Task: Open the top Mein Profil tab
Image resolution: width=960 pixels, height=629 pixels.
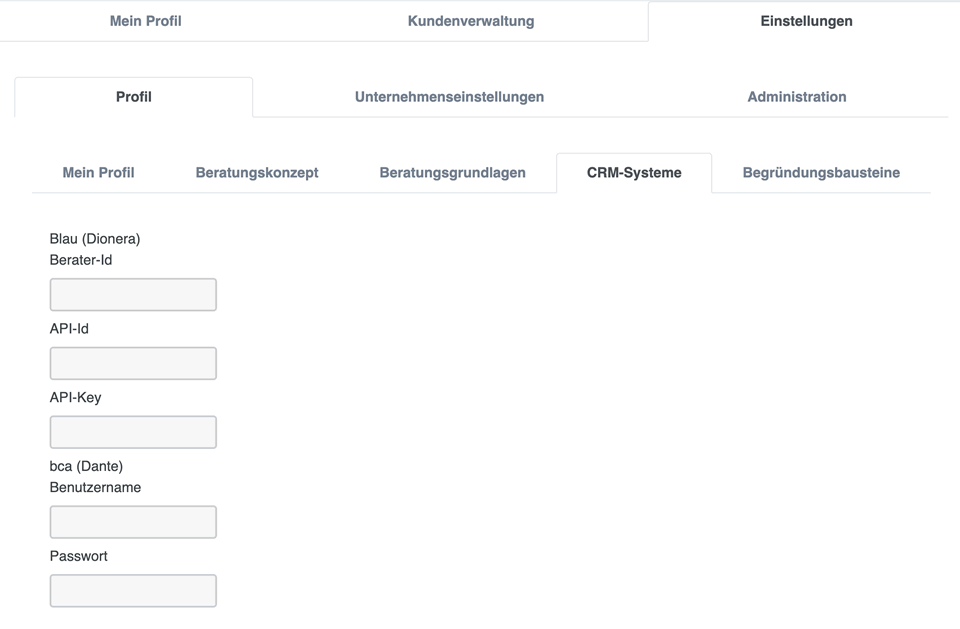Action: pyautogui.click(x=146, y=21)
